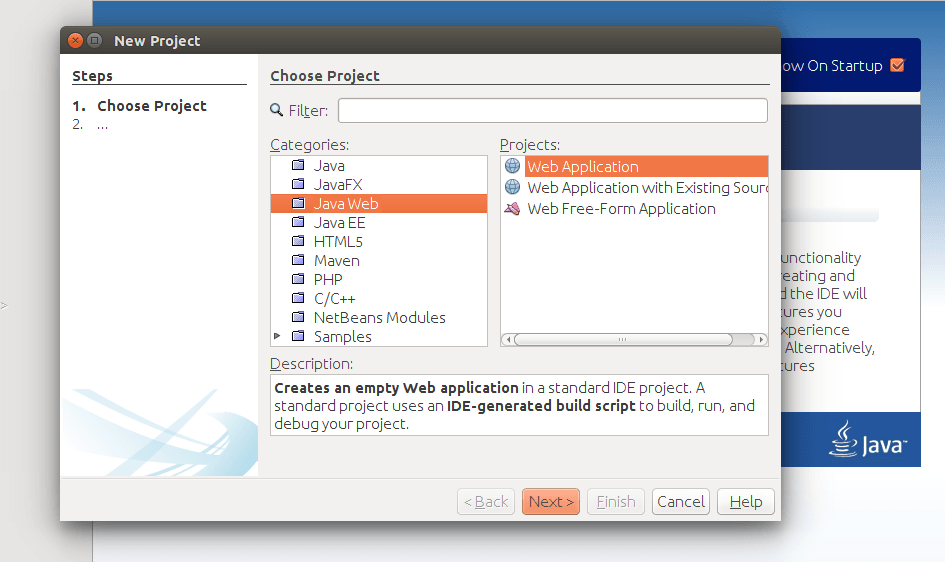The height and width of the screenshot is (562, 945).
Task: Click inside the Filter text field
Action: pyautogui.click(x=553, y=111)
